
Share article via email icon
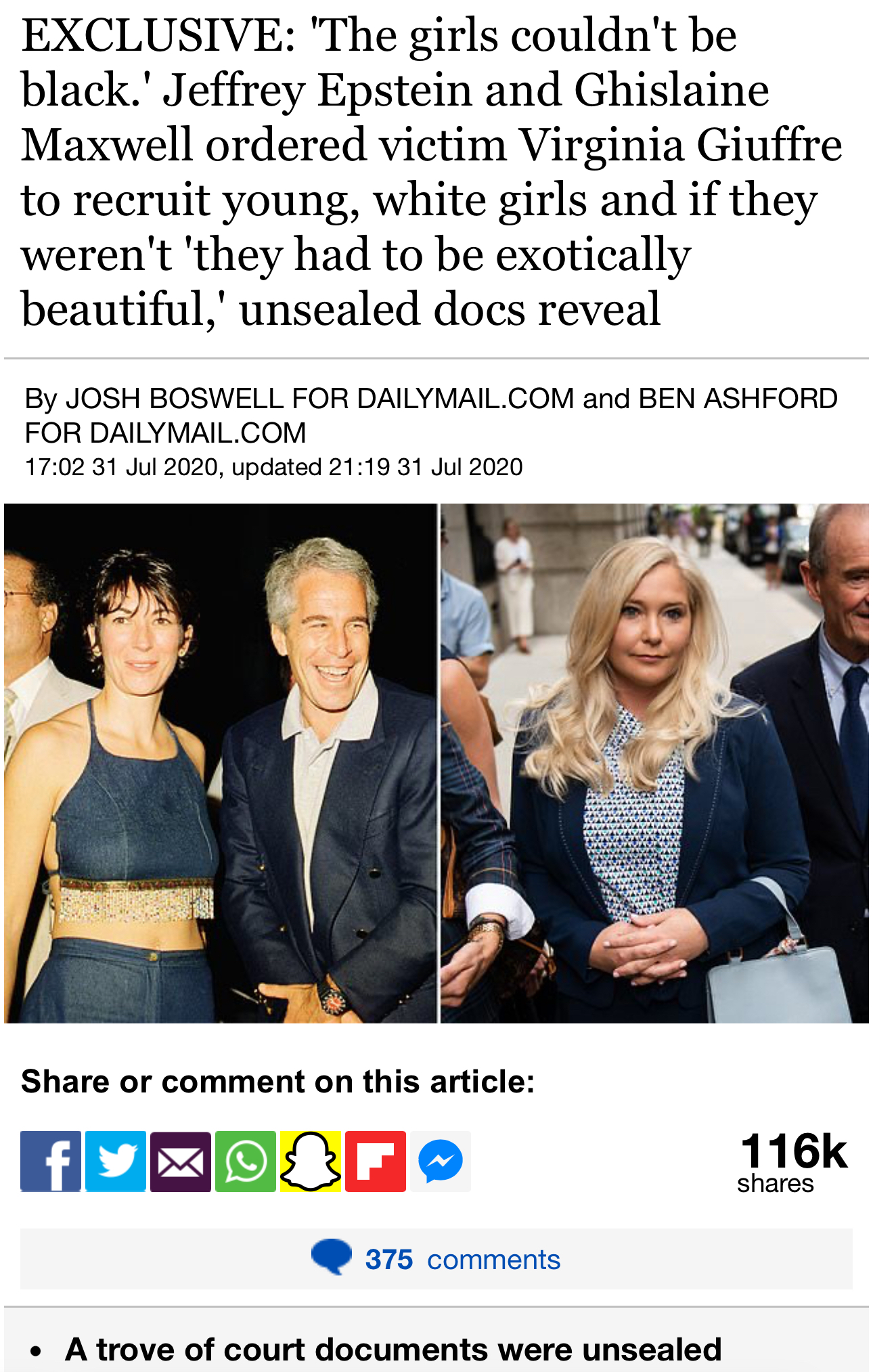coord(181,1161)
